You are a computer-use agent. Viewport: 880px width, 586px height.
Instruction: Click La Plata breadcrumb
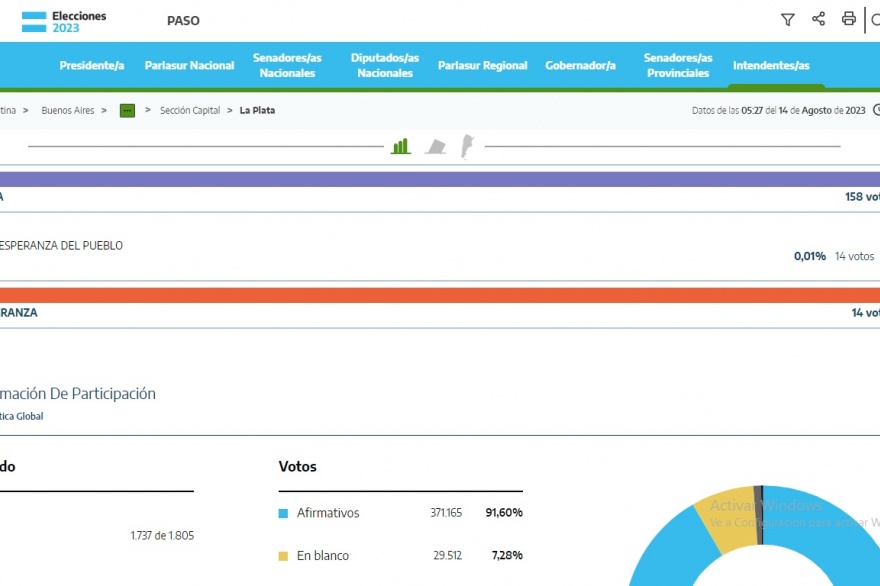(x=257, y=111)
